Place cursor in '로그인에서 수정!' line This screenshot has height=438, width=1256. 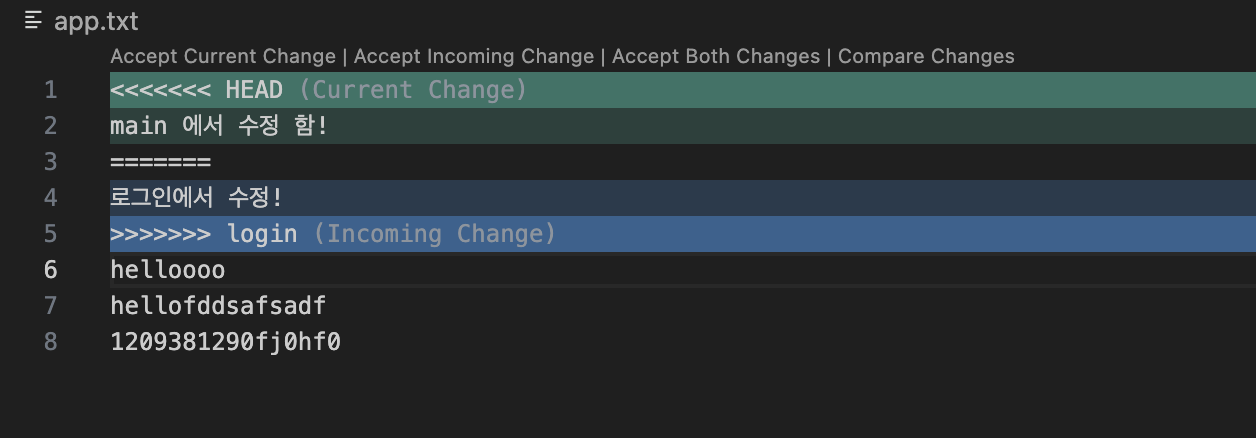coord(197,198)
